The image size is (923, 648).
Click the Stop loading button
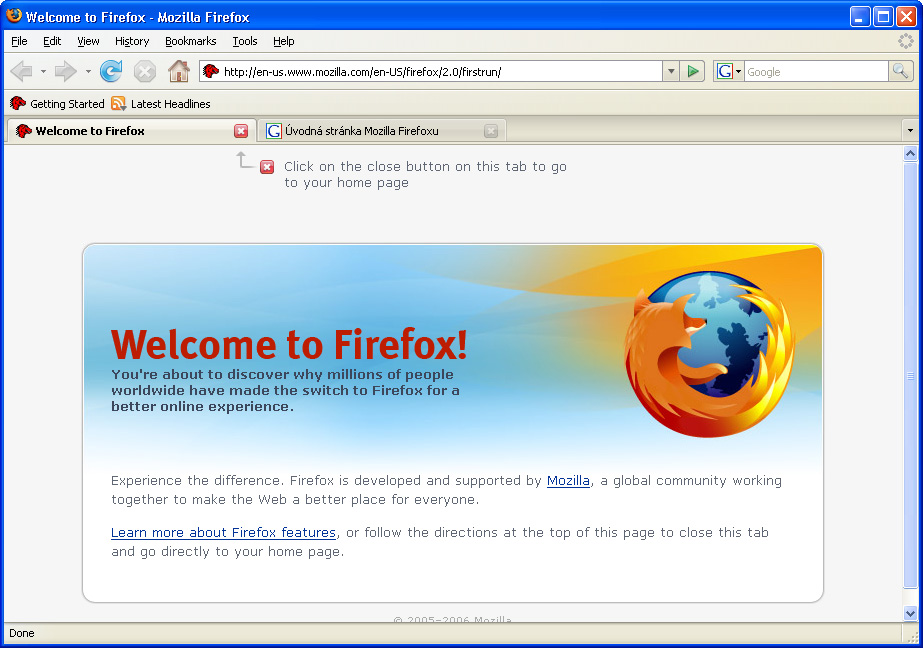click(144, 71)
